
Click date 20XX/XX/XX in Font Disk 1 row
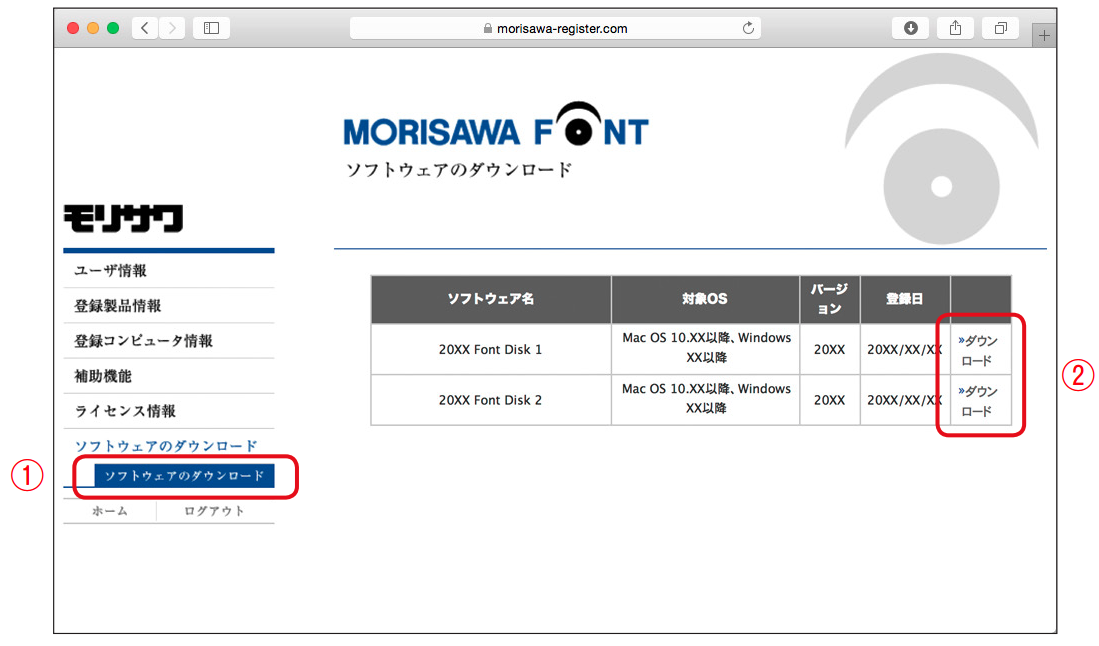[x=904, y=349]
